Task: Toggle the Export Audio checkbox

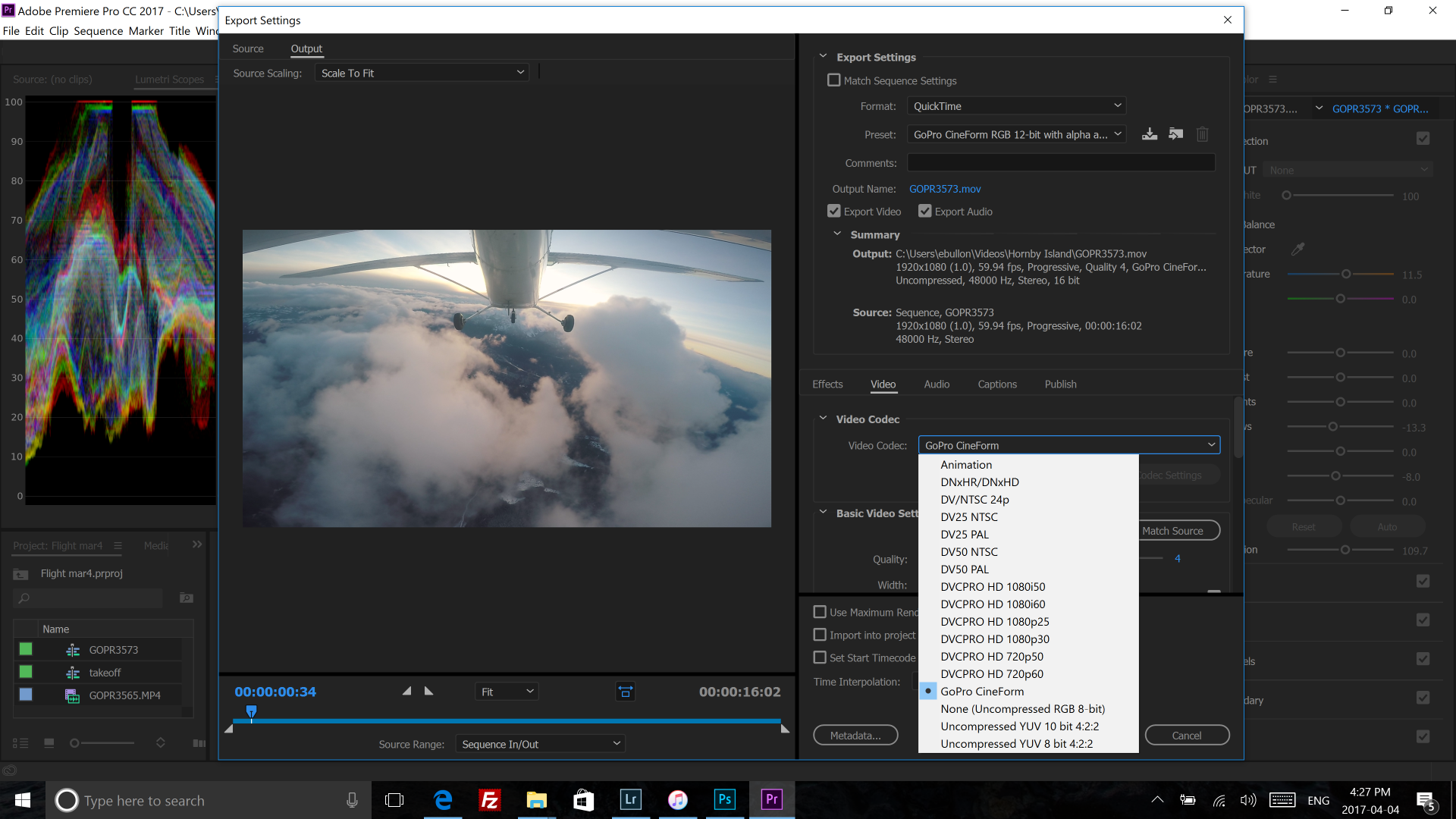Action: click(x=925, y=211)
